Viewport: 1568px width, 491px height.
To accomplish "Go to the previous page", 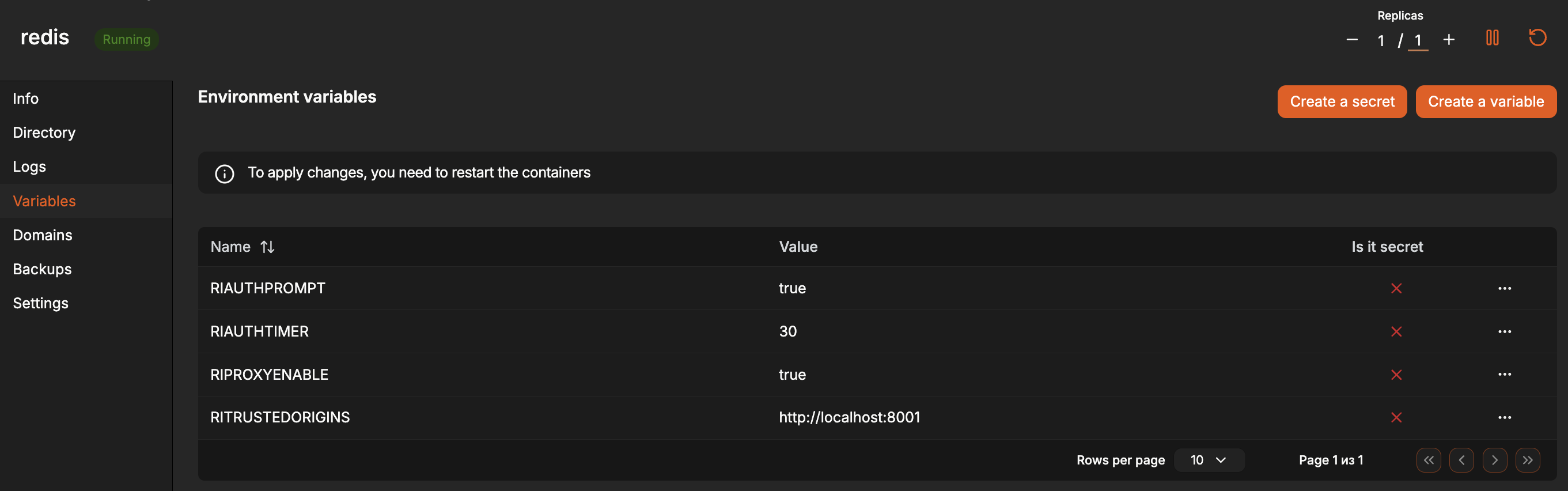I will coord(1461,460).
